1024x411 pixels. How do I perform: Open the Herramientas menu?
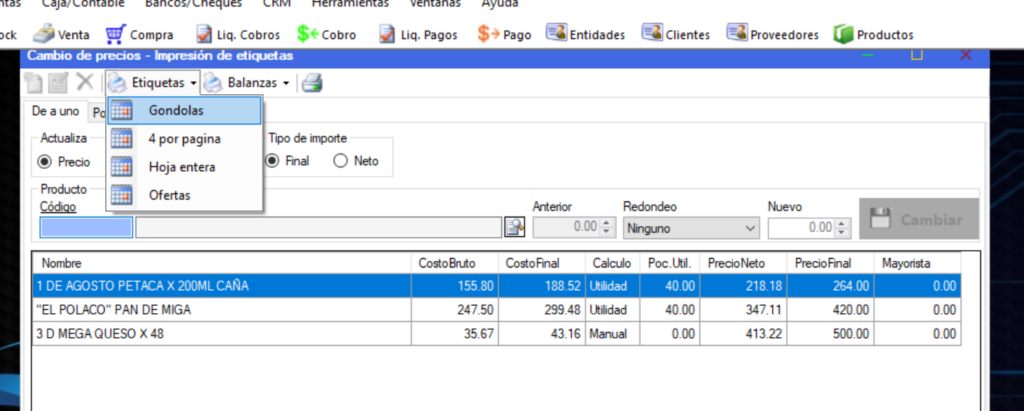(350, 4)
